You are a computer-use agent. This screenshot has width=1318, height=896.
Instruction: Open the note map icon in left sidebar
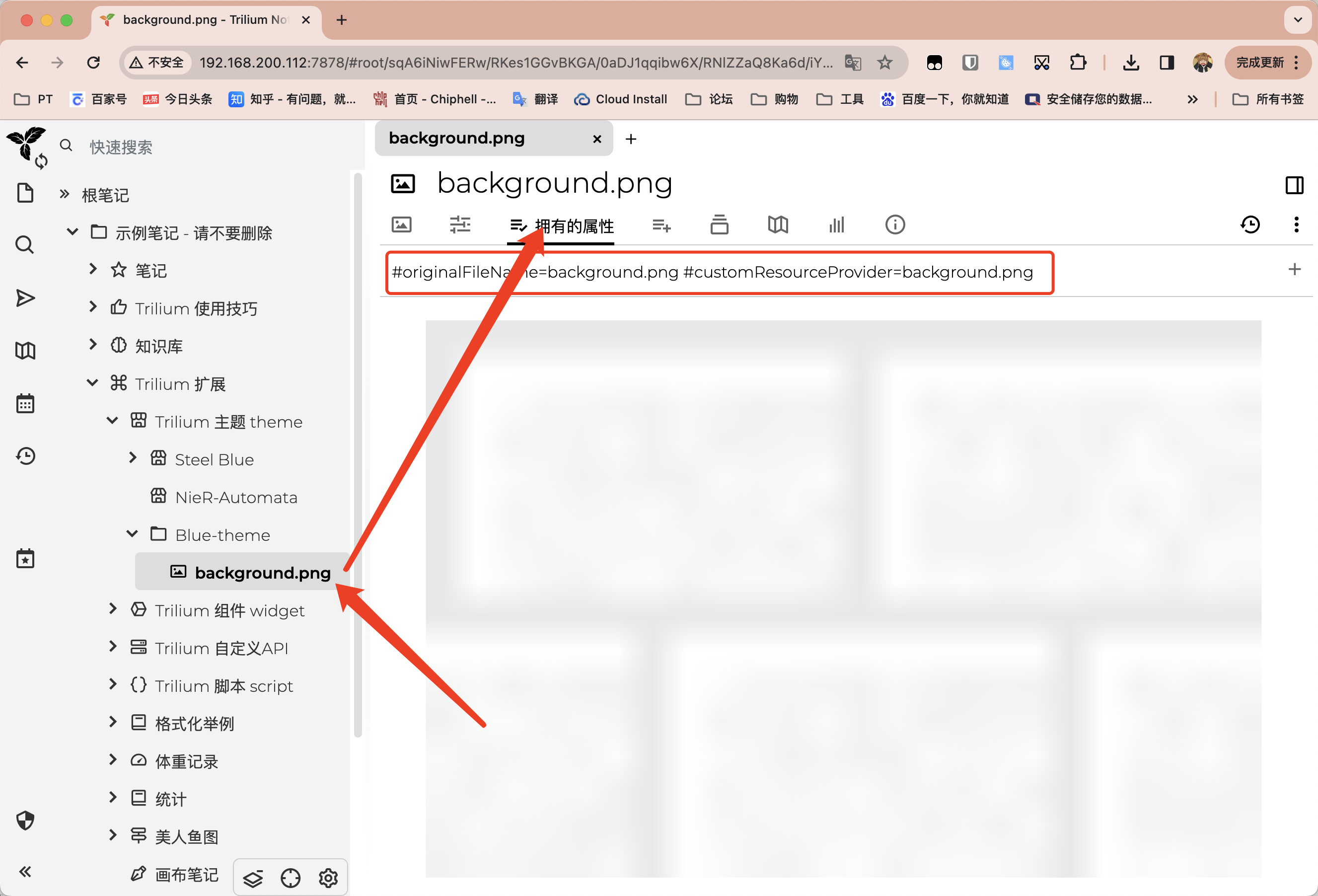25,351
